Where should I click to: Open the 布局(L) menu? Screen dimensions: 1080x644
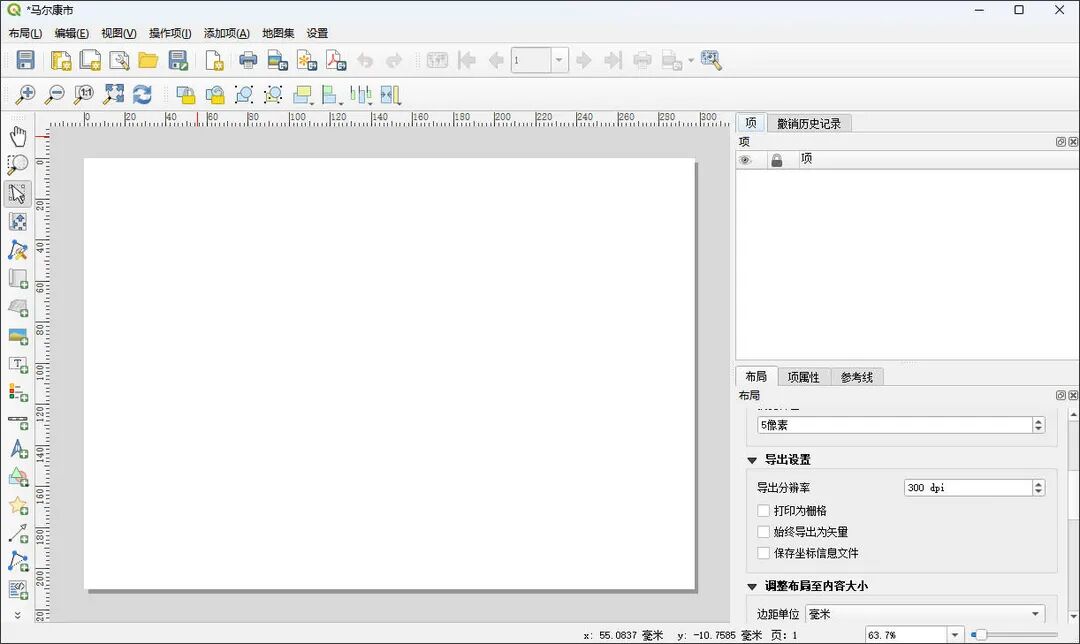tap(25, 33)
